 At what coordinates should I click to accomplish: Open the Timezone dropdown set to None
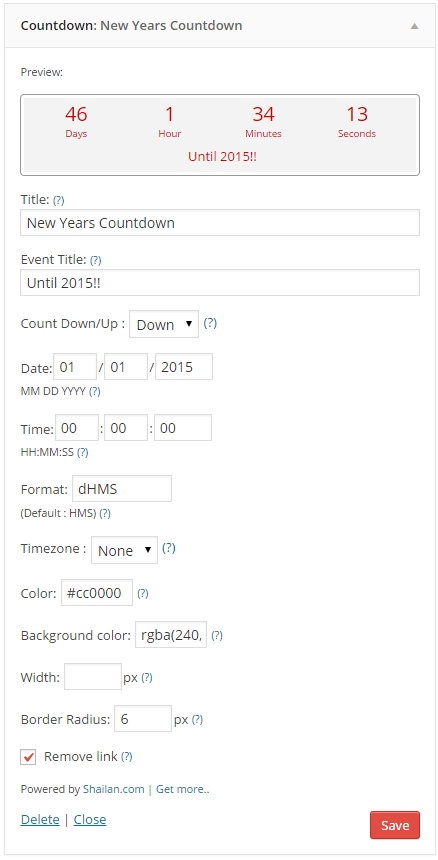point(124,550)
